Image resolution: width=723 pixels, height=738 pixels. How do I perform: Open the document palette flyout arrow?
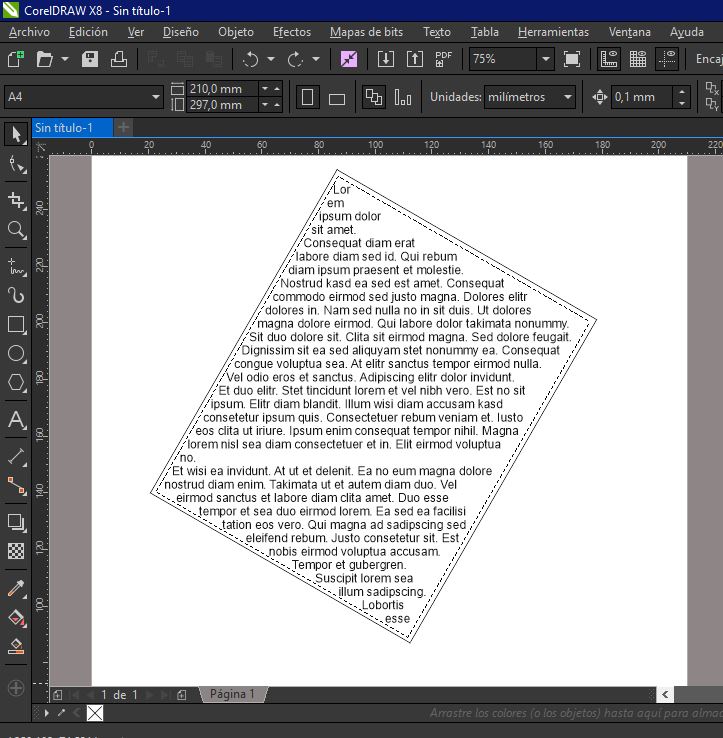(x=47, y=713)
